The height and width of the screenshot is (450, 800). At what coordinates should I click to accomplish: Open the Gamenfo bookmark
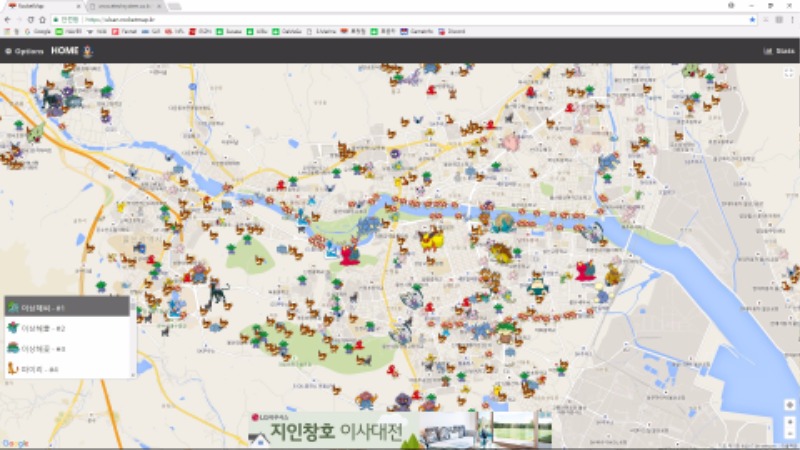(x=417, y=32)
